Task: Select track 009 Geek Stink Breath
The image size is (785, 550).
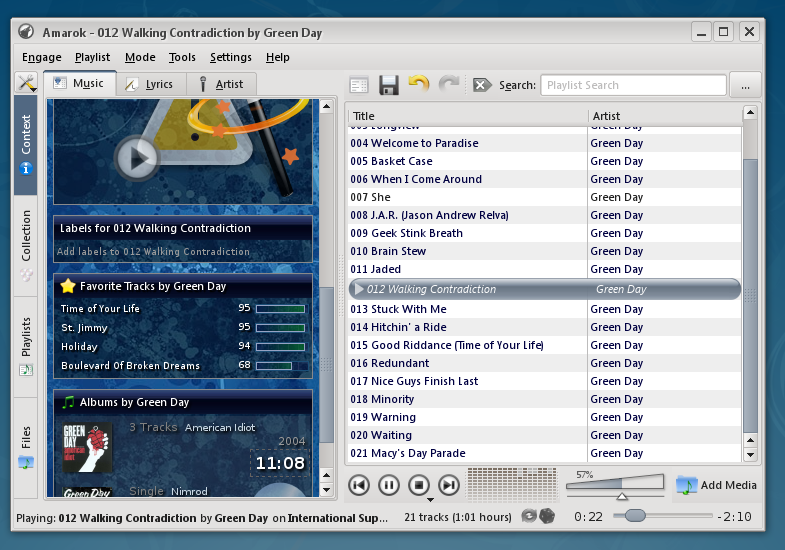Action: tap(545, 233)
